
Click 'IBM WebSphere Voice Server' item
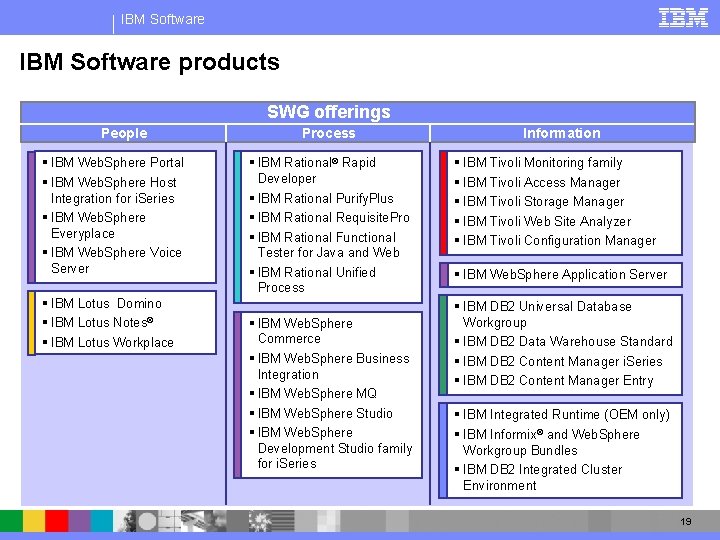point(116,260)
